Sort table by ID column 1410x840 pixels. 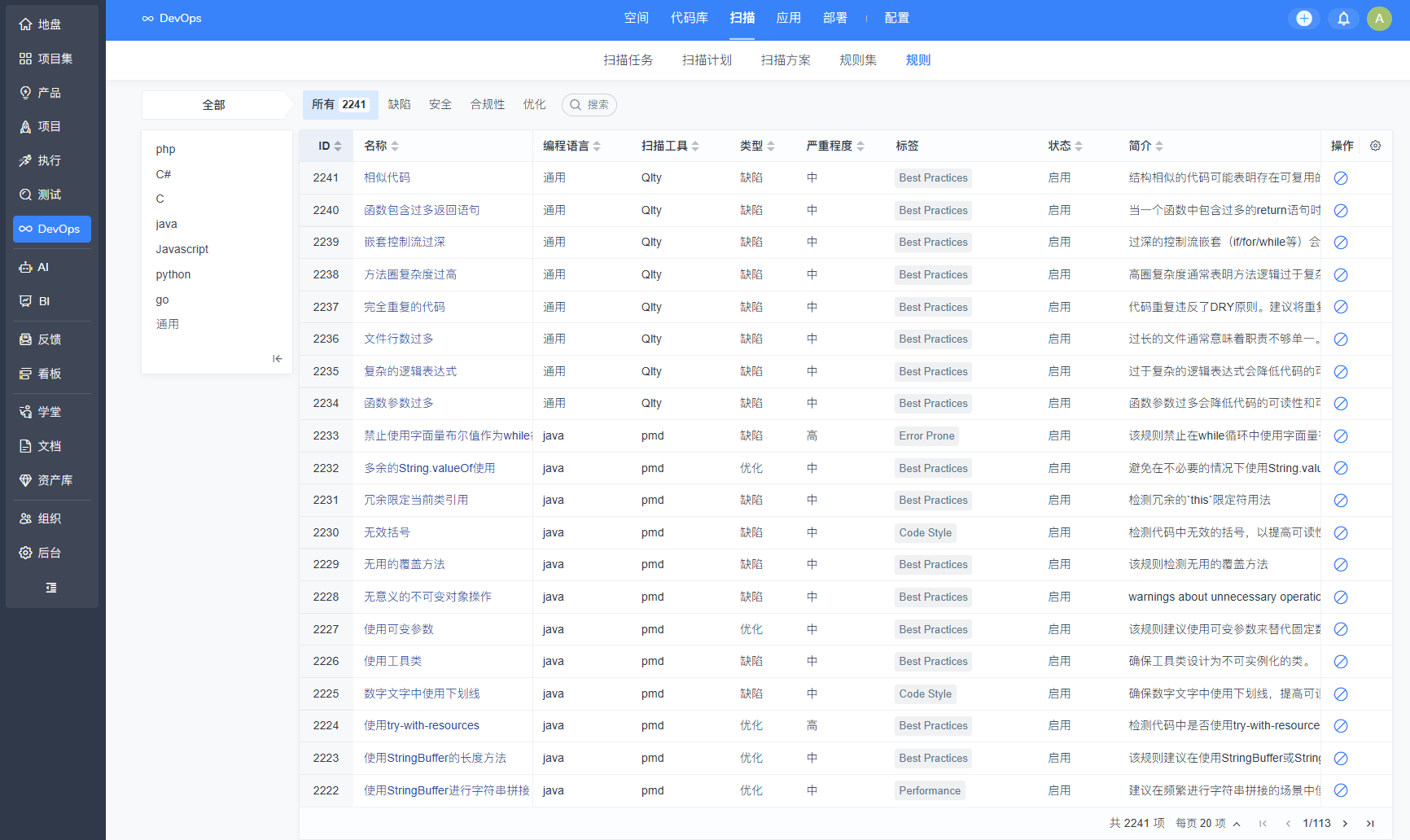[330, 146]
